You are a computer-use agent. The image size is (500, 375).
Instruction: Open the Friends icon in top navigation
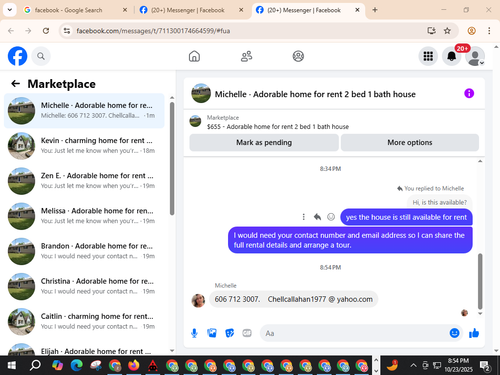(x=246, y=56)
